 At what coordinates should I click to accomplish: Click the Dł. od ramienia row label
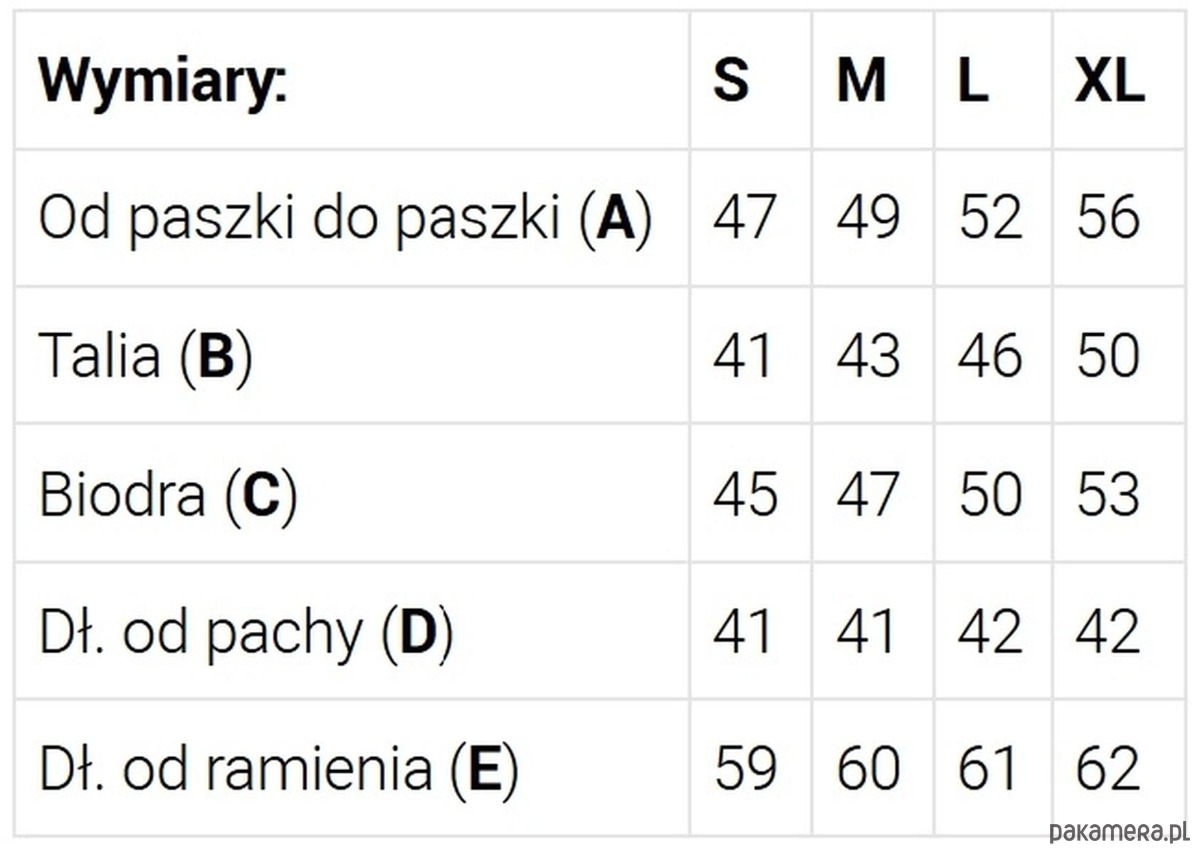point(278,770)
